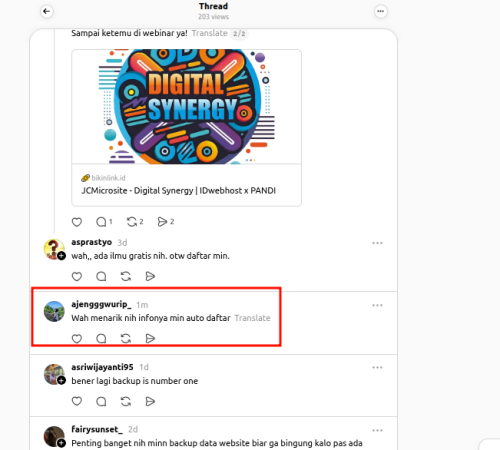Screen dimensions: 500x450
Task: Repost asprastyo's comment
Action: pos(126,276)
